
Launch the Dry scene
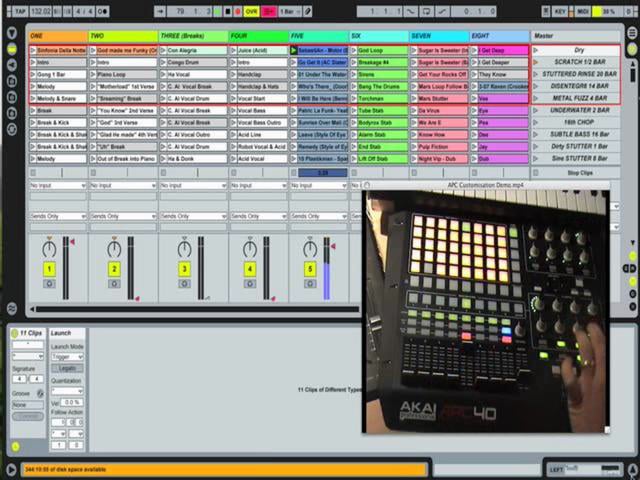pyautogui.click(x=536, y=50)
